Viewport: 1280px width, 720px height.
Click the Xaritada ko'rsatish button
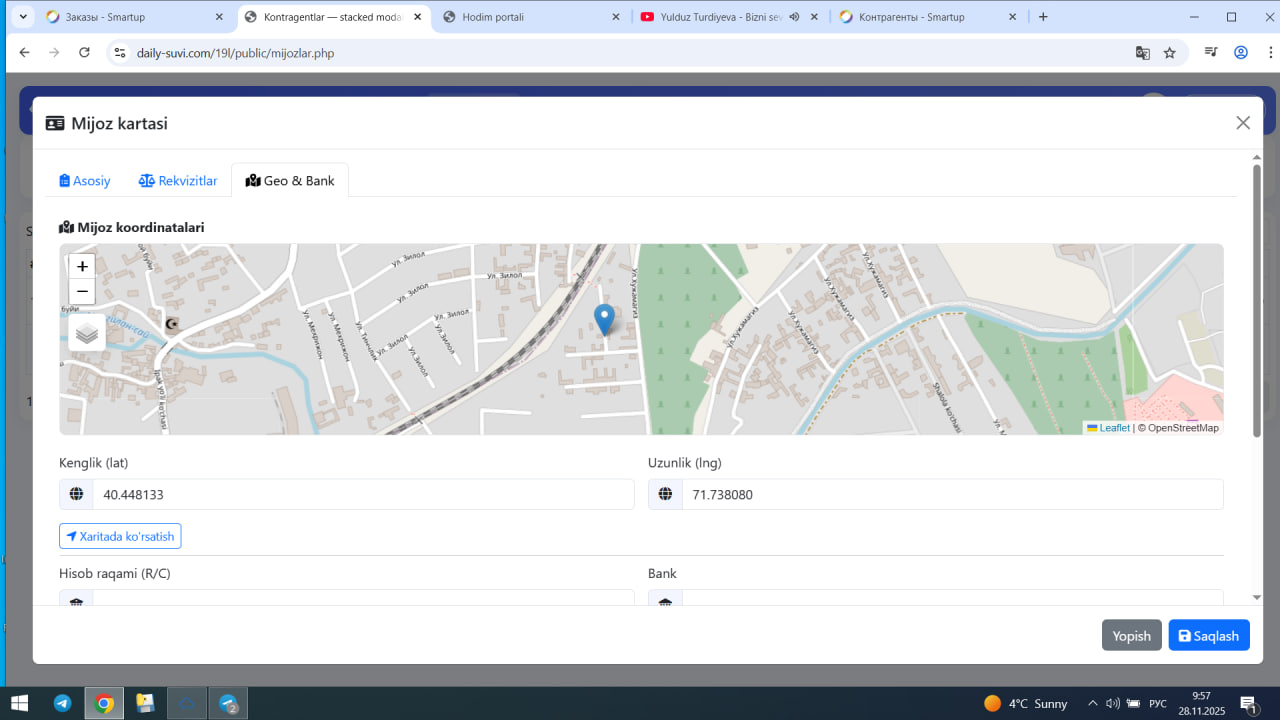[x=120, y=536]
